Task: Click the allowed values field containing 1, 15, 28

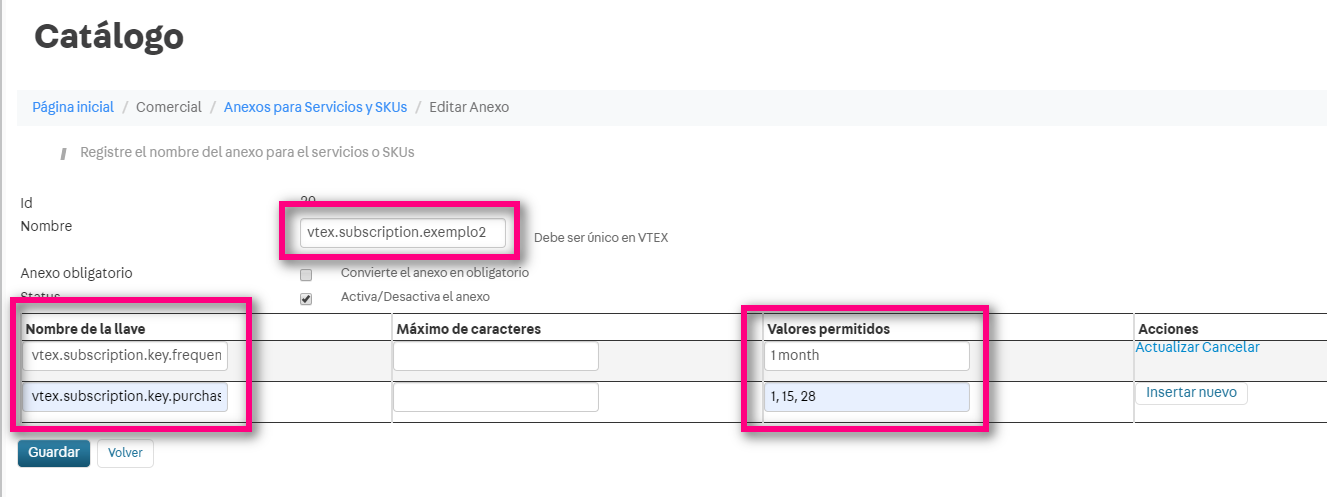Action: coord(865,397)
